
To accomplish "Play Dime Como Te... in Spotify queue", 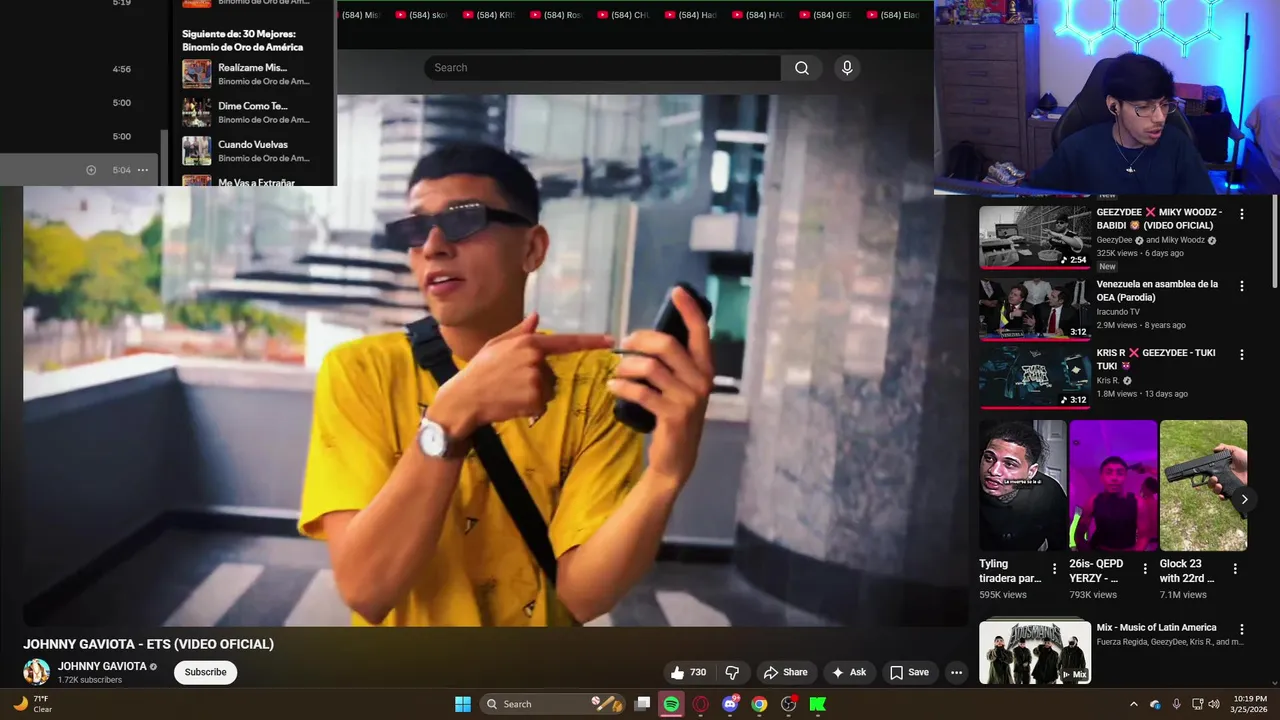I will point(252,106).
